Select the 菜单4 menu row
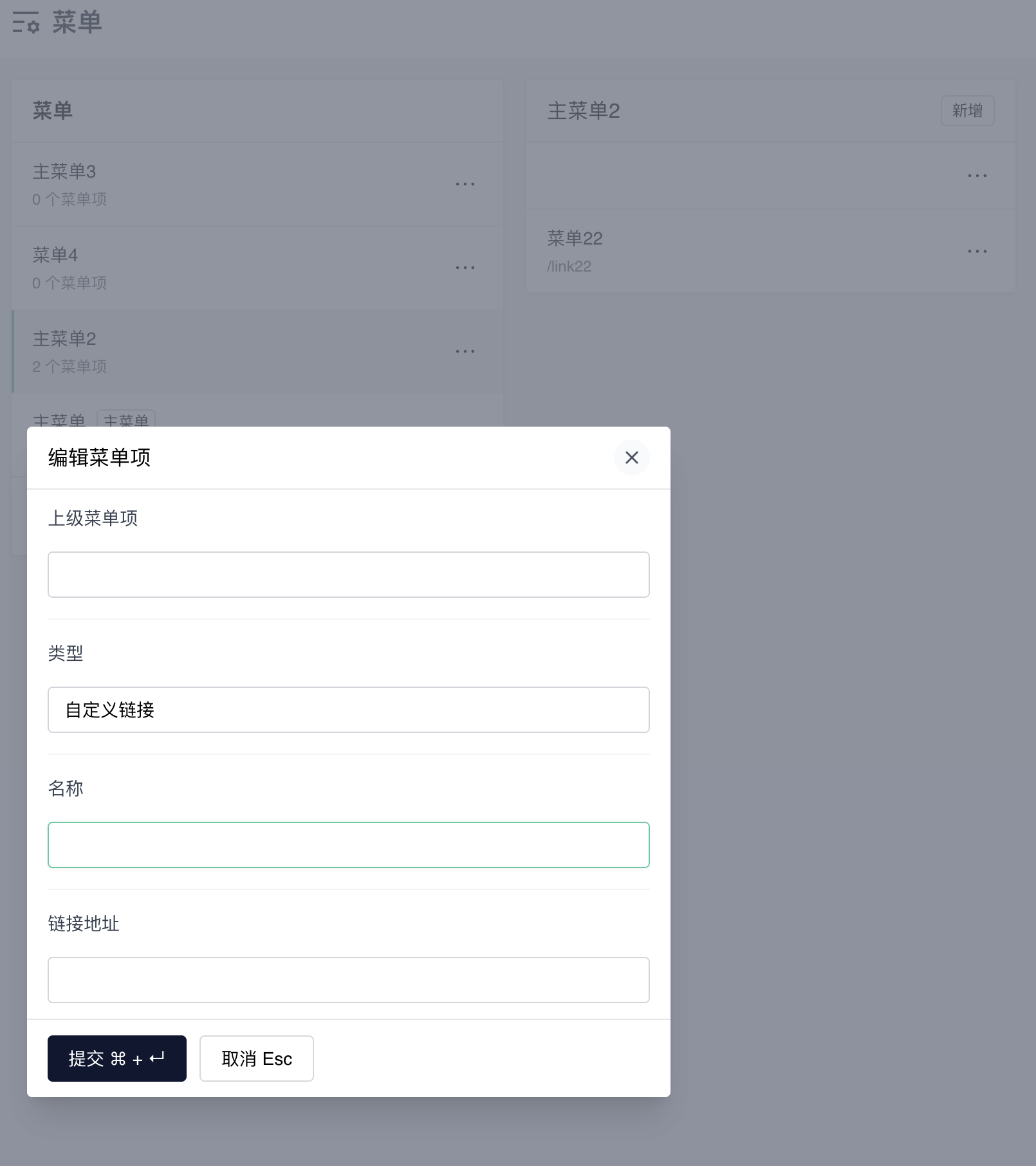Image resolution: width=1036 pixels, height=1166 pixels. point(257,268)
